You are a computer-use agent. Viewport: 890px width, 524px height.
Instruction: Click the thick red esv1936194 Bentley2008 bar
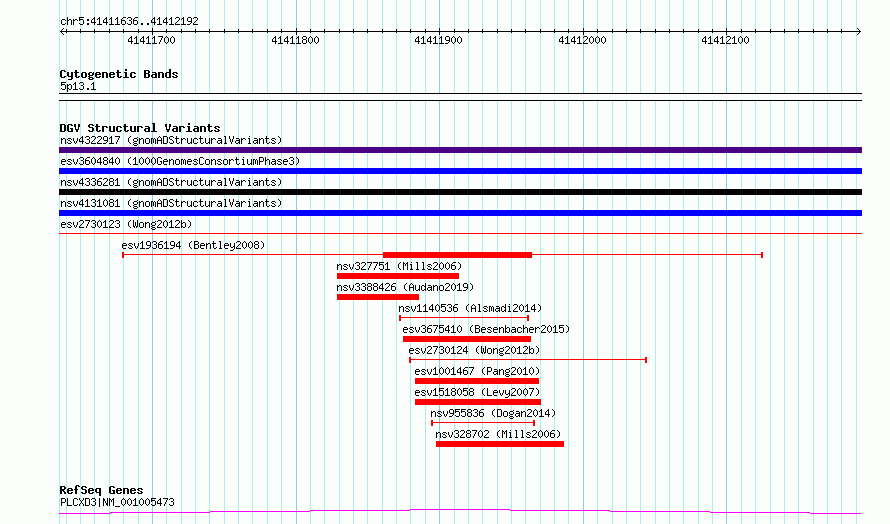coord(457,255)
